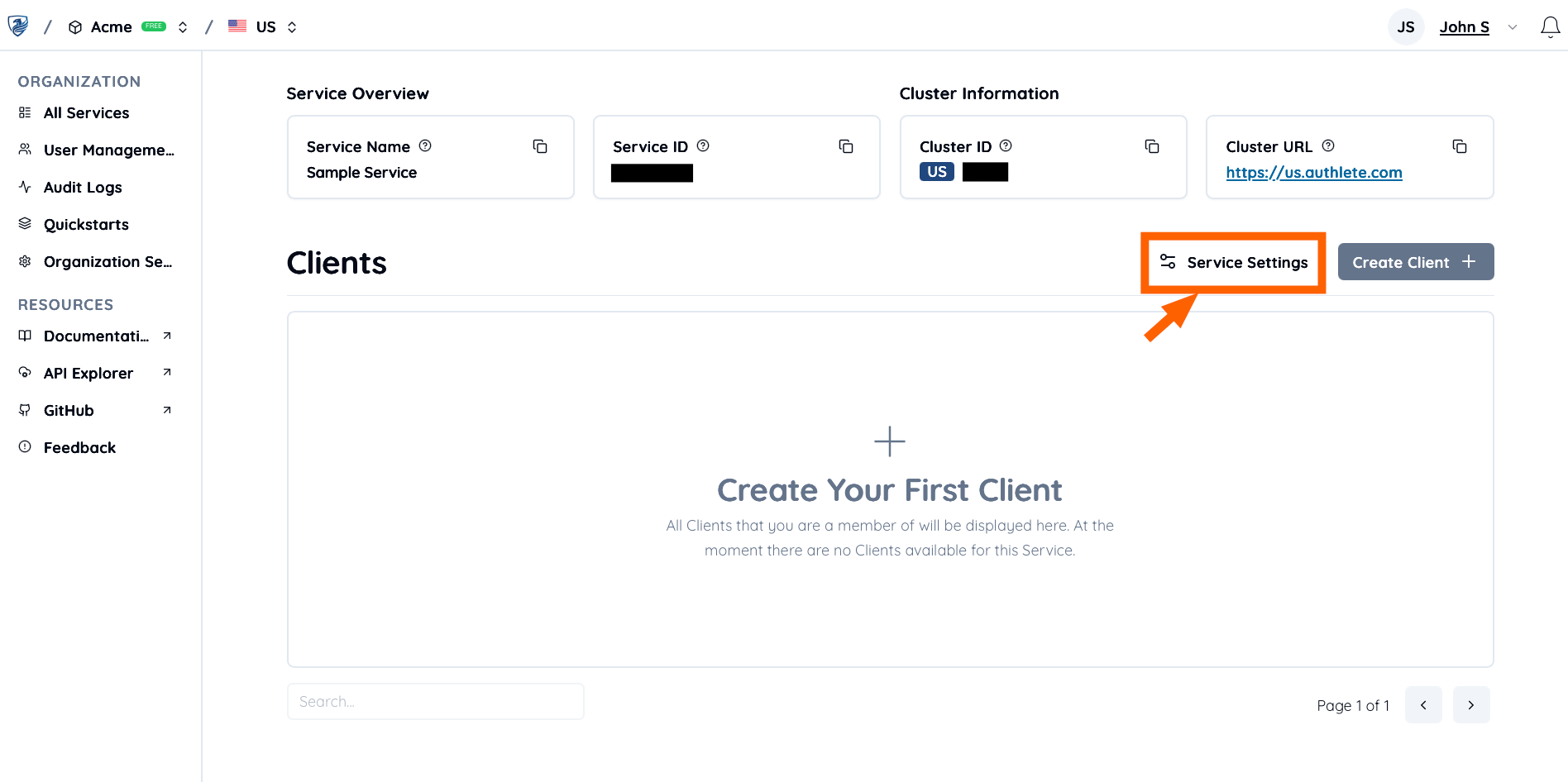Open the notifications bell

click(x=1550, y=27)
